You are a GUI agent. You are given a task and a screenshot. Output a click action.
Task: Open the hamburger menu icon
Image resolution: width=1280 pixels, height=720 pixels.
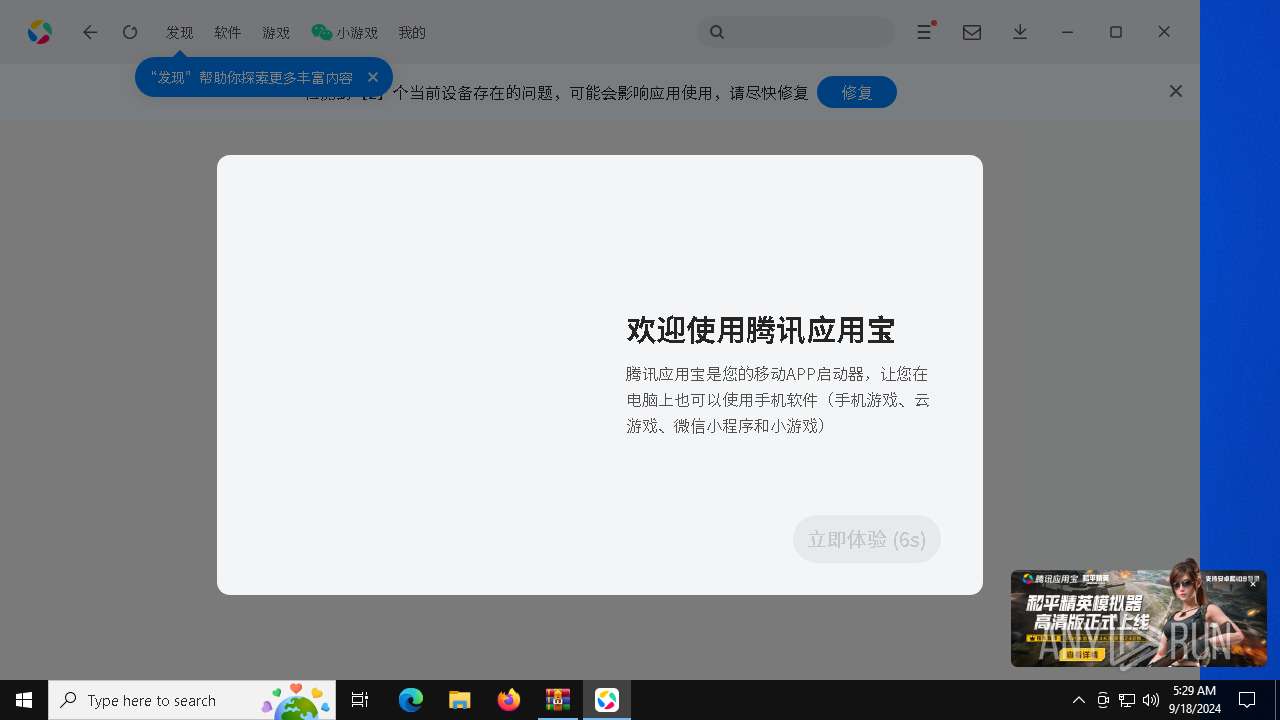pyautogui.click(x=925, y=32)
